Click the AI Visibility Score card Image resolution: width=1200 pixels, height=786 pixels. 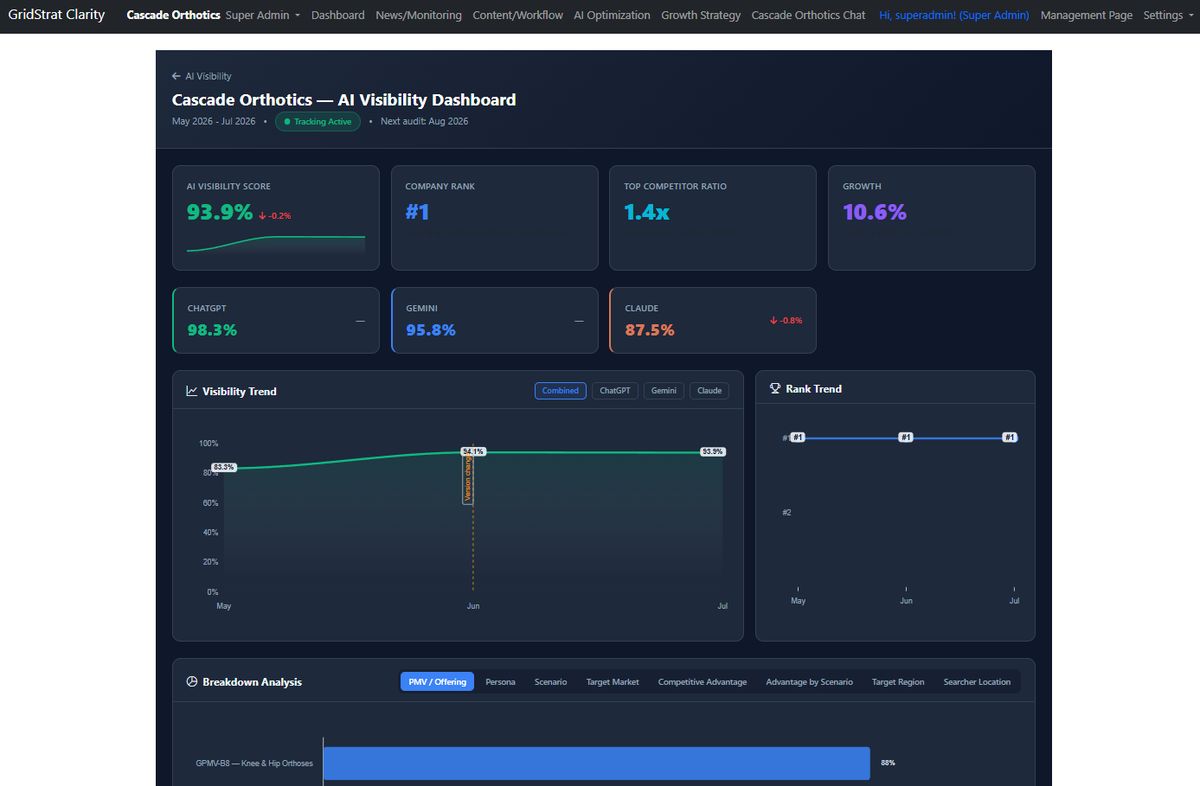coord(276,218)
